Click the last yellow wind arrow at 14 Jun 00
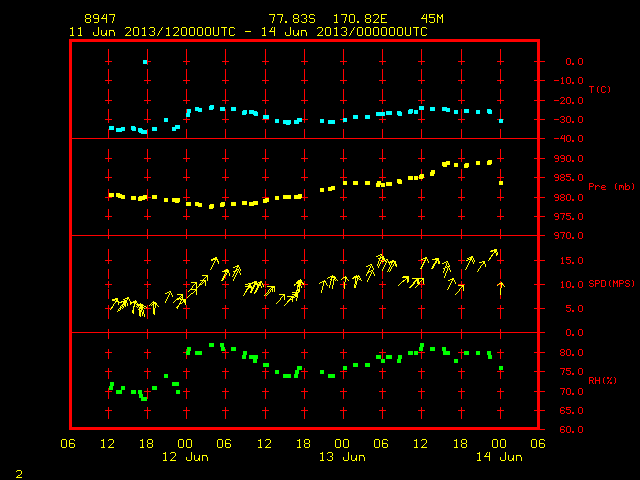Viewport: 640px width, 480px height. click(x=501, y=288)
